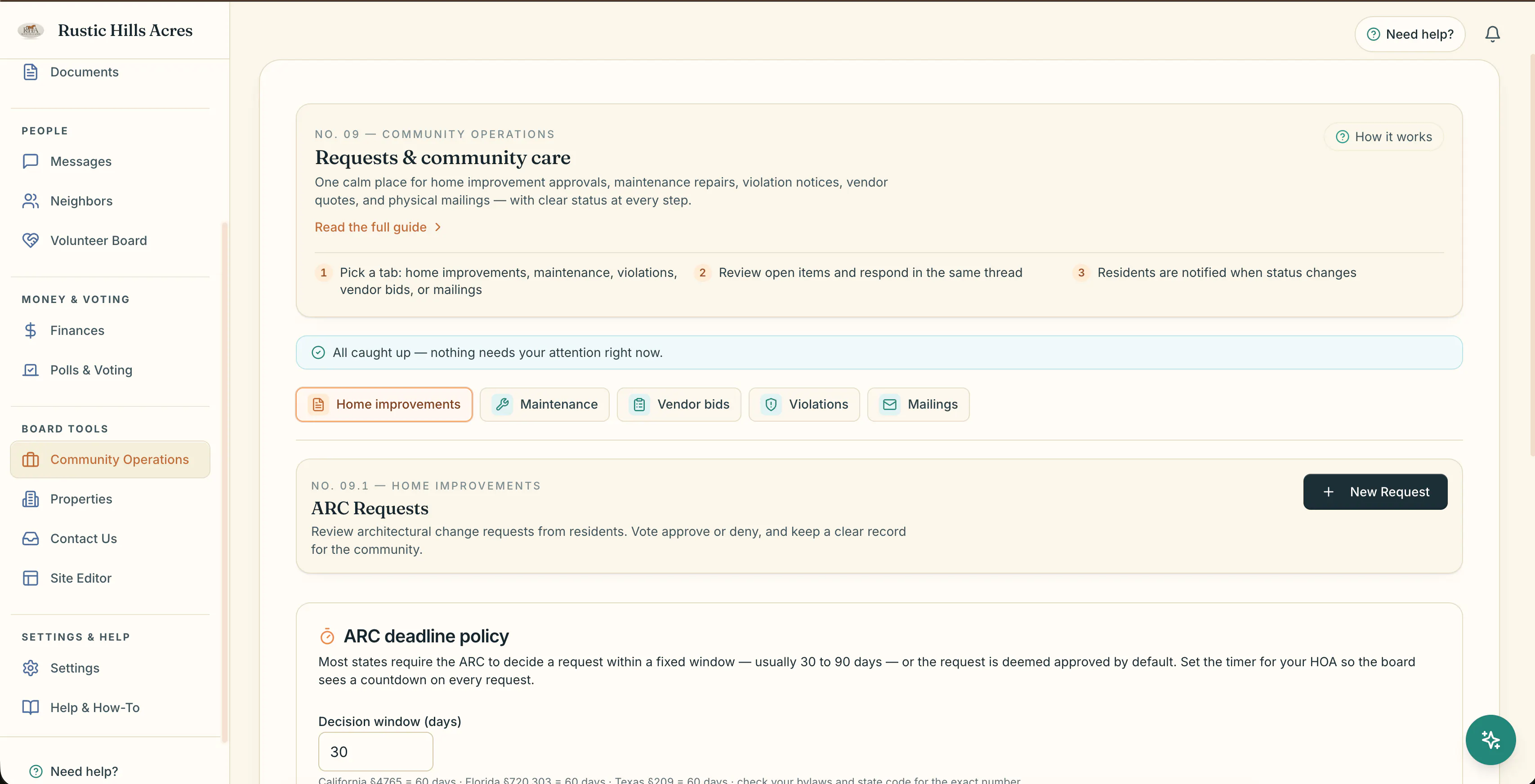Open the AI assistant sparkle button

pos(1490,740)
